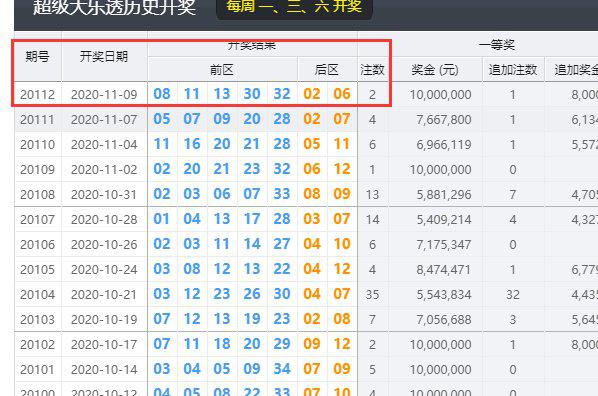Click back number 08 in row 20103
Image resolution: width=598 pixels, height=396 pixels.
tap(342, 319)
